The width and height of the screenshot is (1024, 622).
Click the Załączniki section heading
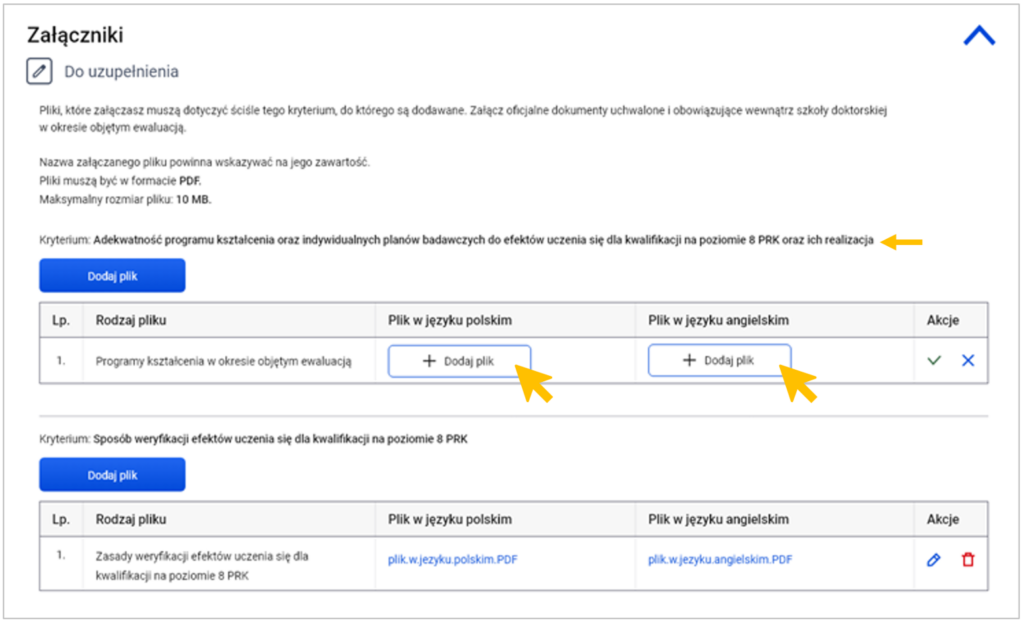click(x=75, y=35)
